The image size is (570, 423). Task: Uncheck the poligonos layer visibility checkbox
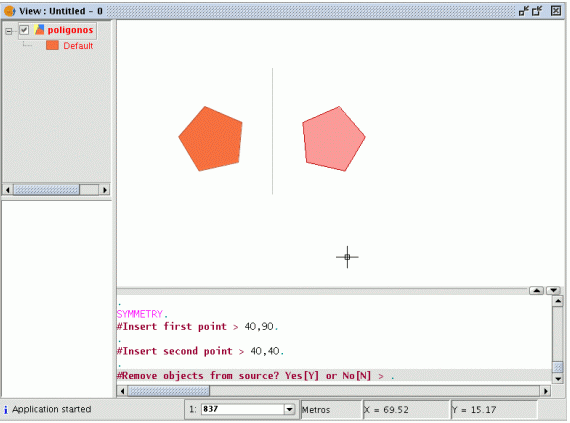[24, 30]
